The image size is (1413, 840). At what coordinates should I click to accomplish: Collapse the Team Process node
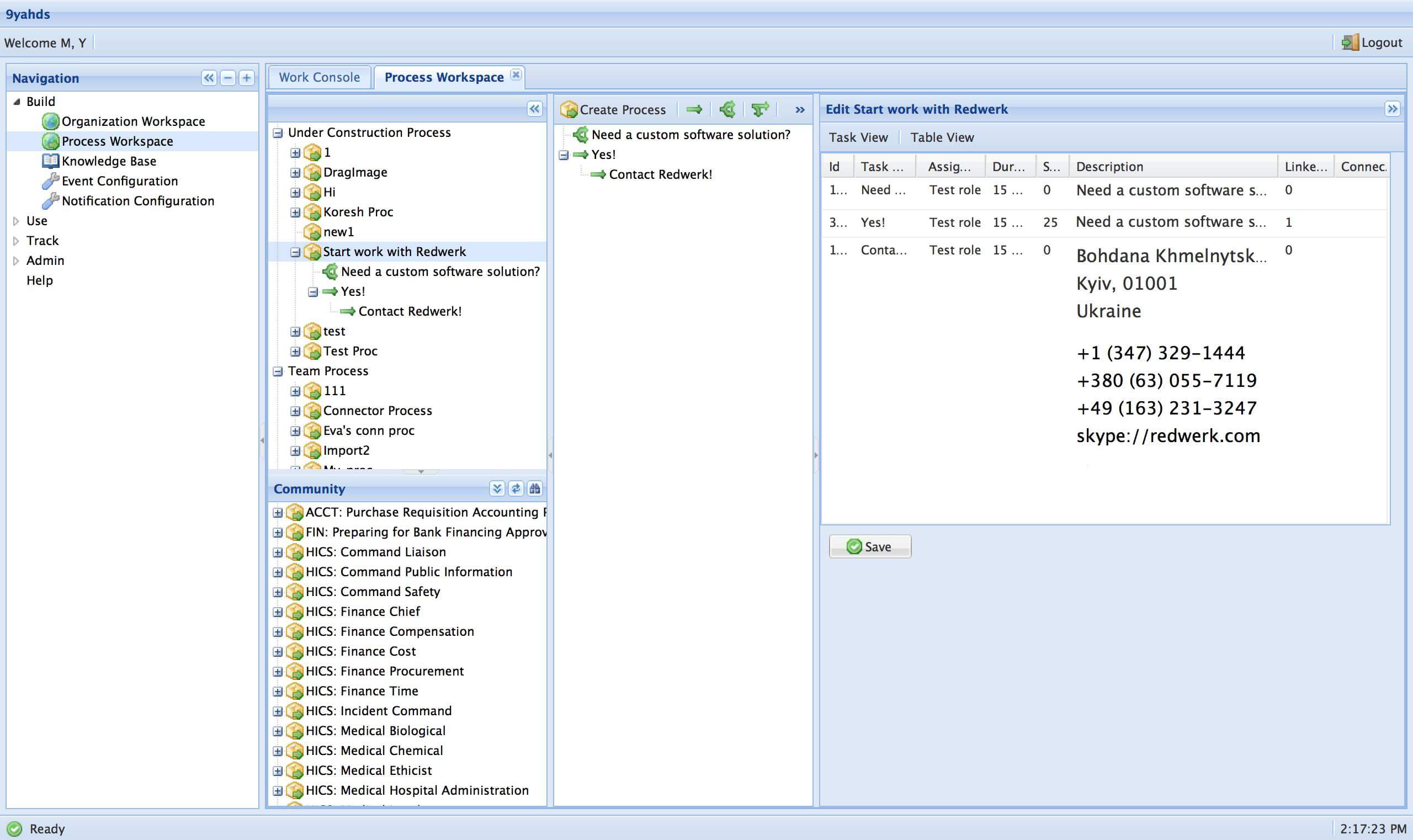[x=278, y=371]
